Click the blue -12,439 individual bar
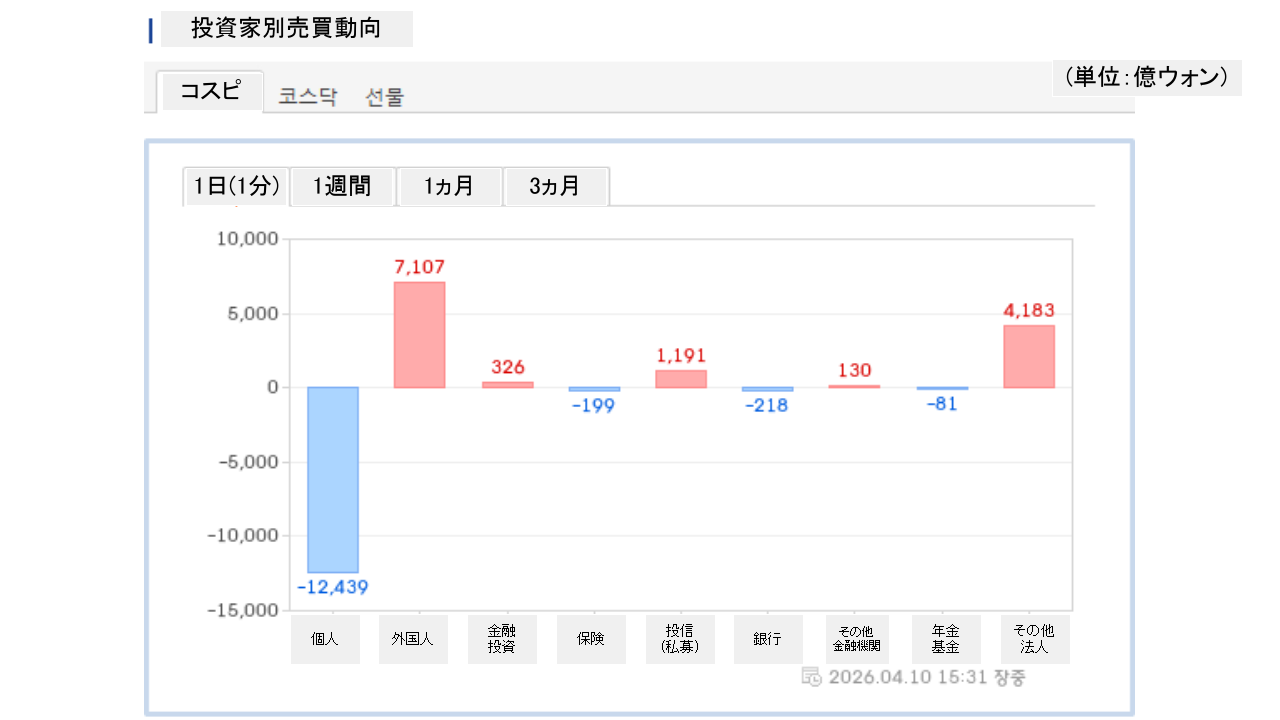Viewport: 1280px width, 720px height. pos(333,480)
